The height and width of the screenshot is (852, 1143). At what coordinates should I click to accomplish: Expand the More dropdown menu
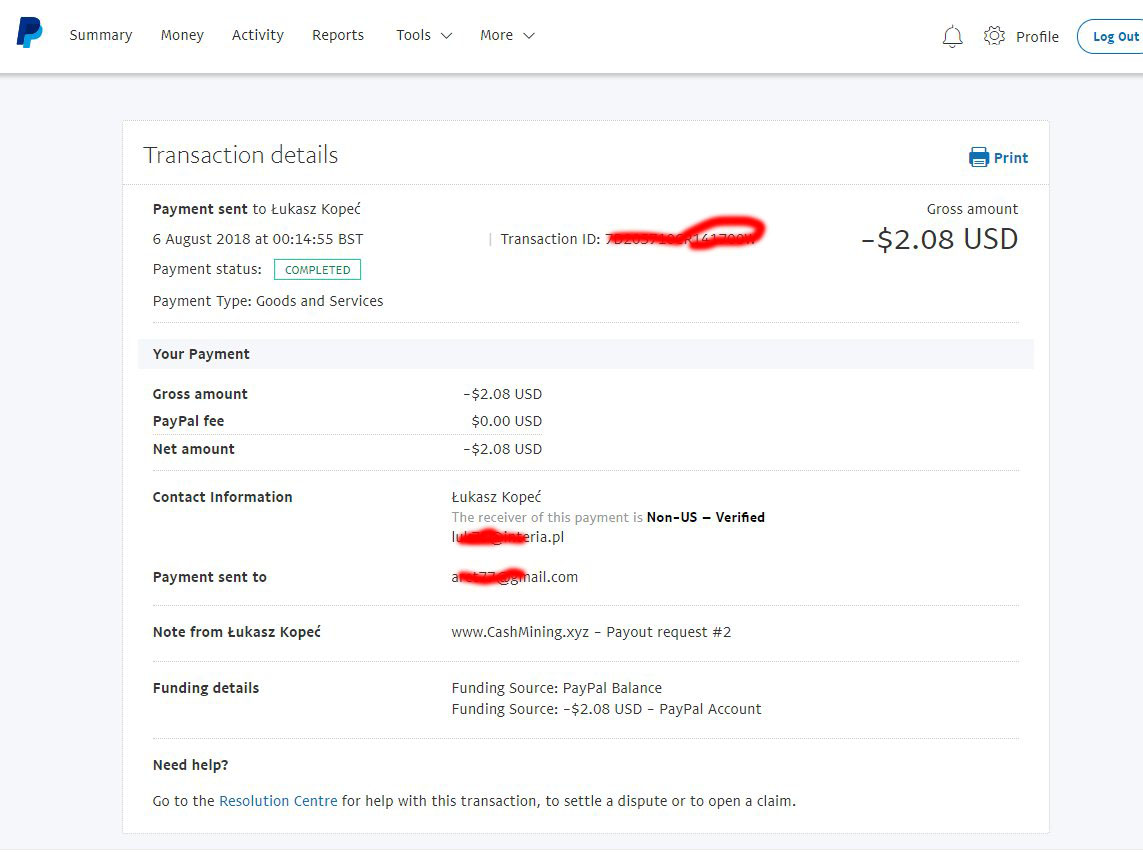point(507,35)
